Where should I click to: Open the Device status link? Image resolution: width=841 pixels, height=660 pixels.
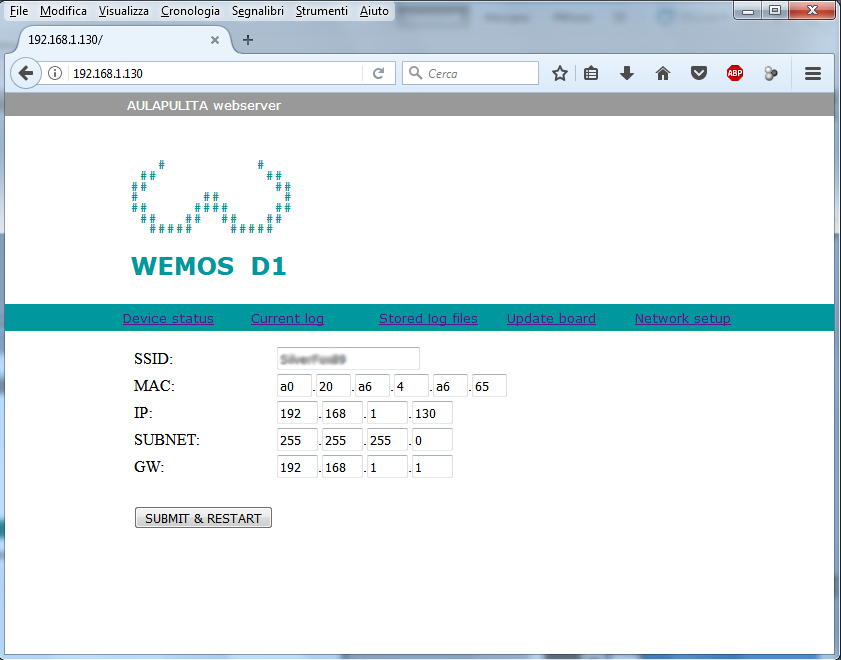168,318
